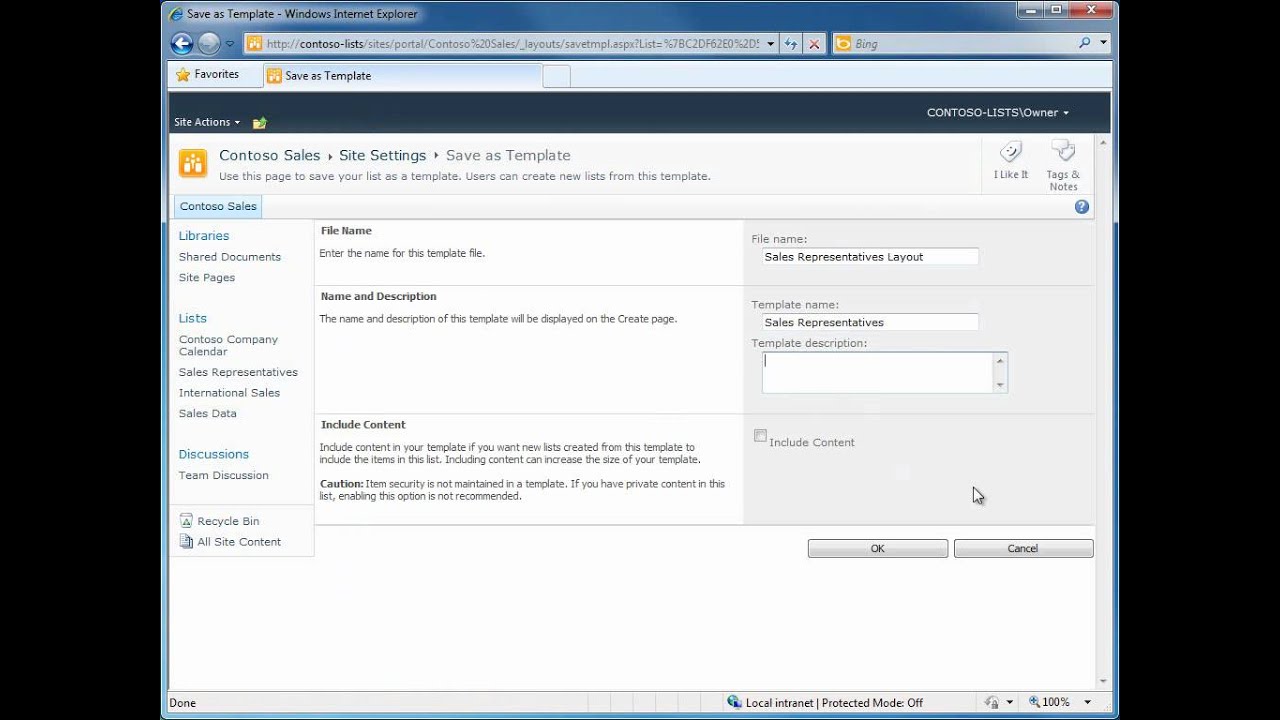The height and width of the screenshot is (720, 1280).
Task: Open the security status dropdown arrow
Action: click(x=1010, y=703)
